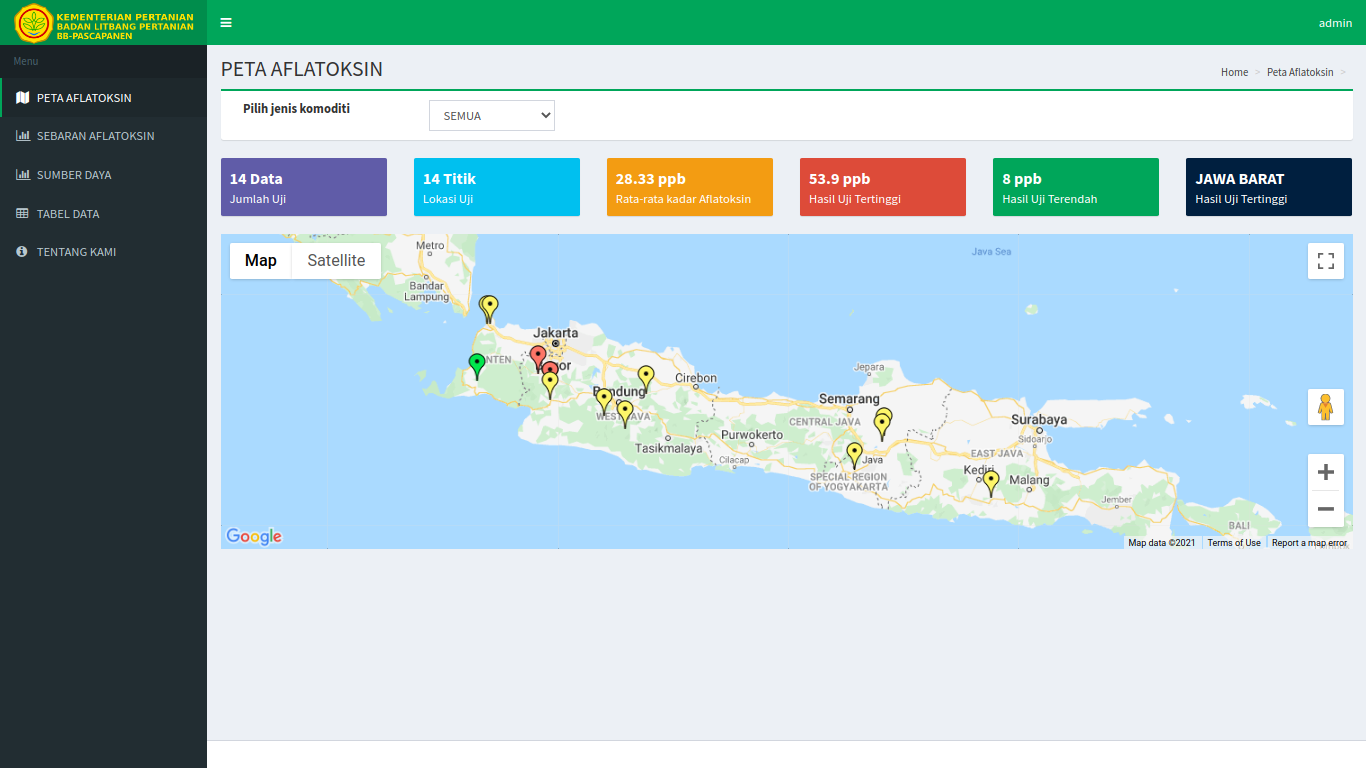Click the dark JAWA BARAT card
Screen dimensions: 1366x768
click(1269, 187)
